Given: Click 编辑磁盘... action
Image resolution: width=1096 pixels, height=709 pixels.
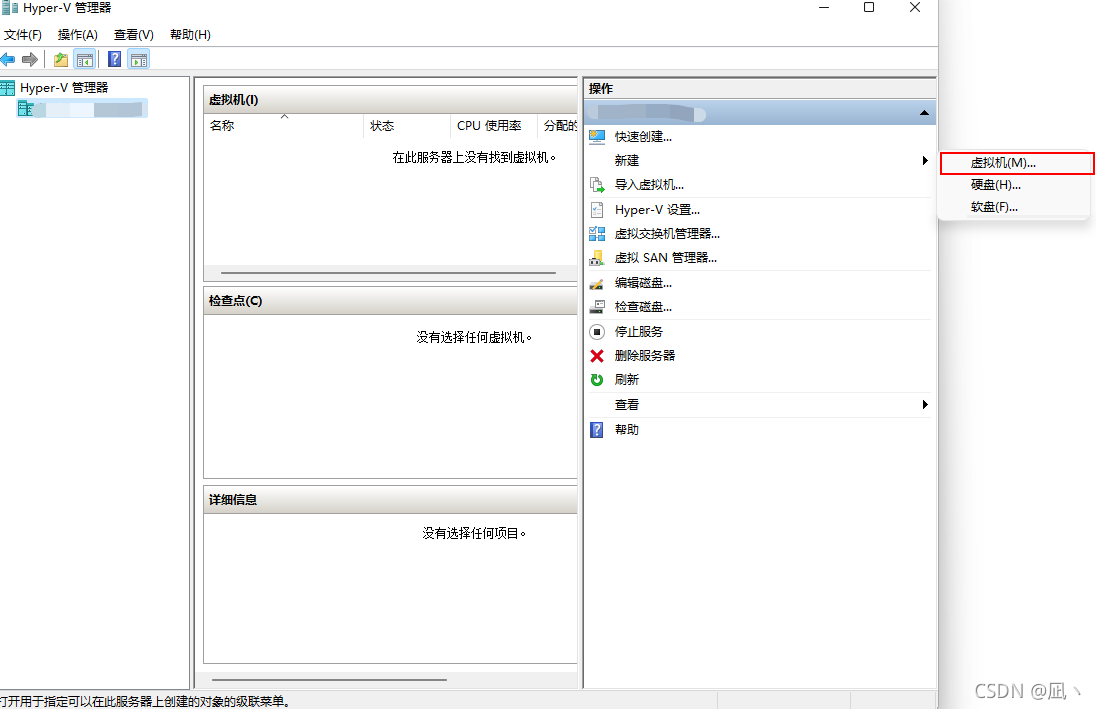Looking at the screenshot, I should 643,283.
